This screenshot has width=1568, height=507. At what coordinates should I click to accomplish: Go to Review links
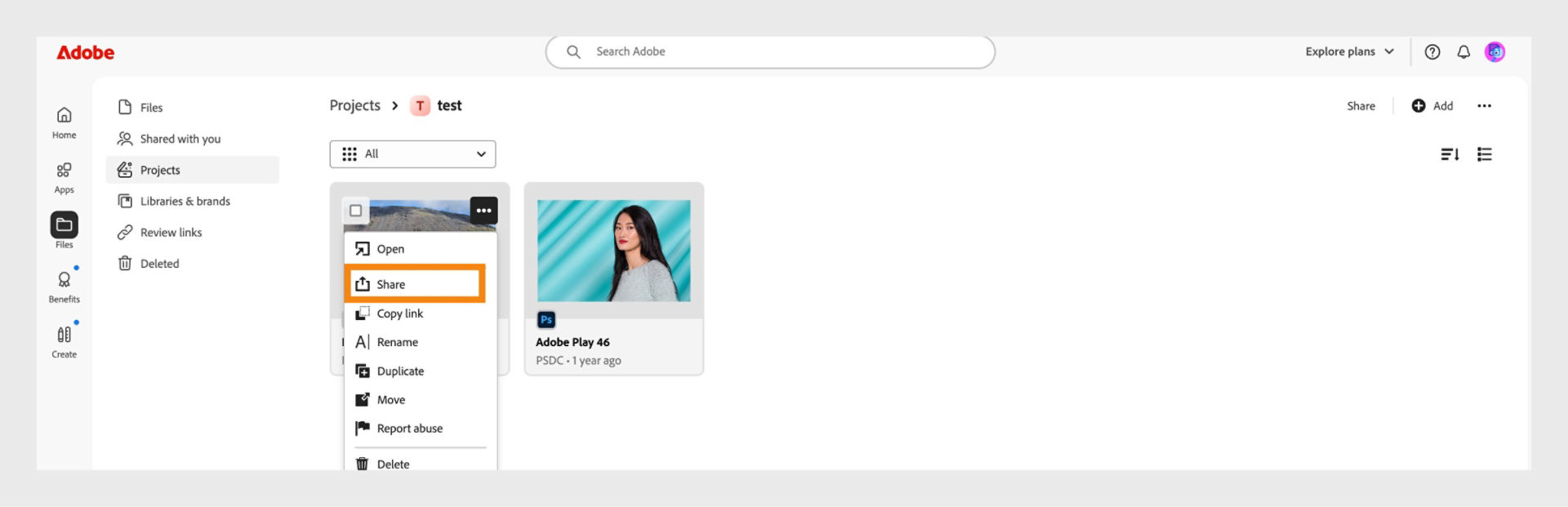tap(193, 232)
